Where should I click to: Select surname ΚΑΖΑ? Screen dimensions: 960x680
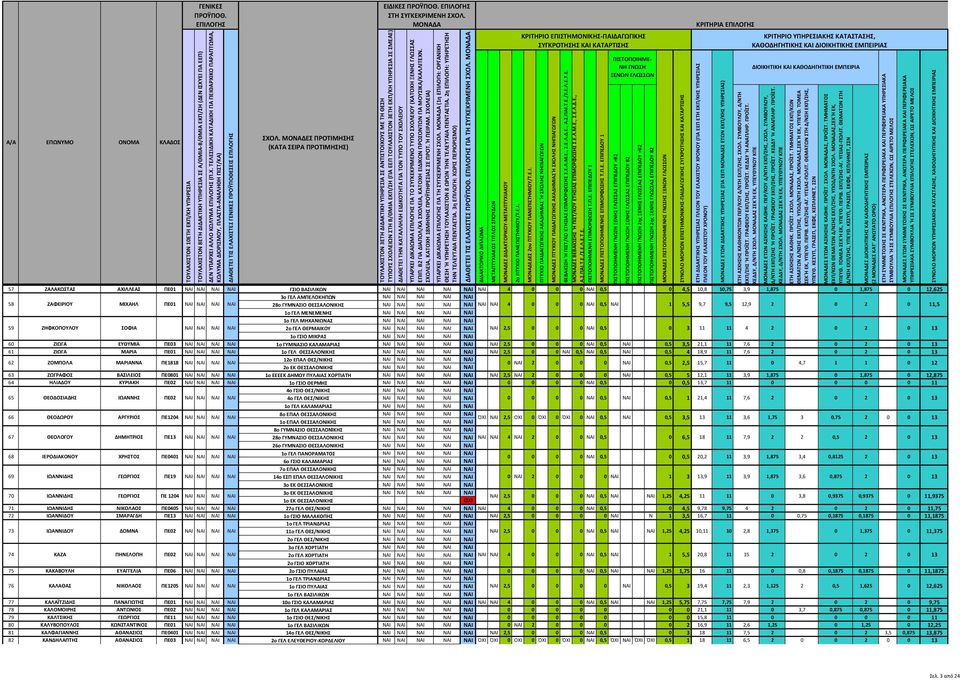[x=60, y=555]
